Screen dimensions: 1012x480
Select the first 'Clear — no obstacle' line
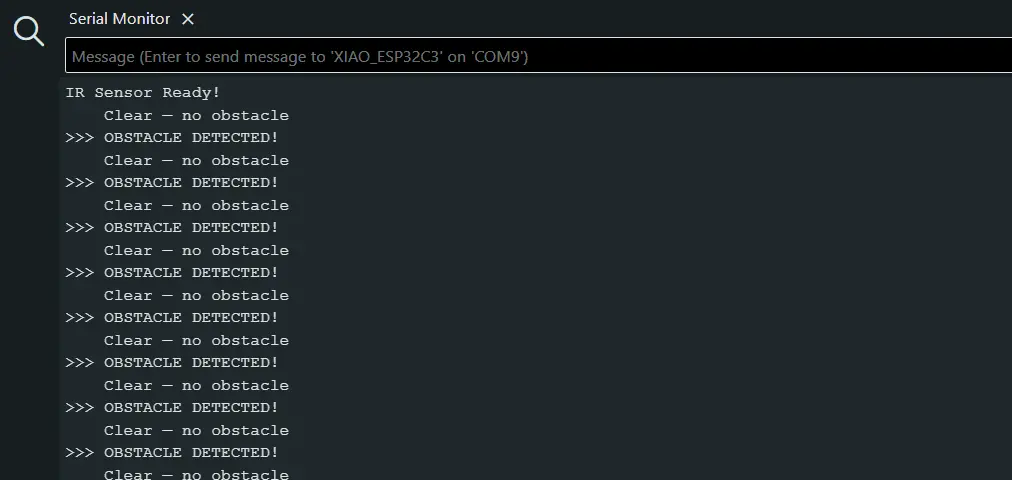pyautogui.click(x=196, y=116)
